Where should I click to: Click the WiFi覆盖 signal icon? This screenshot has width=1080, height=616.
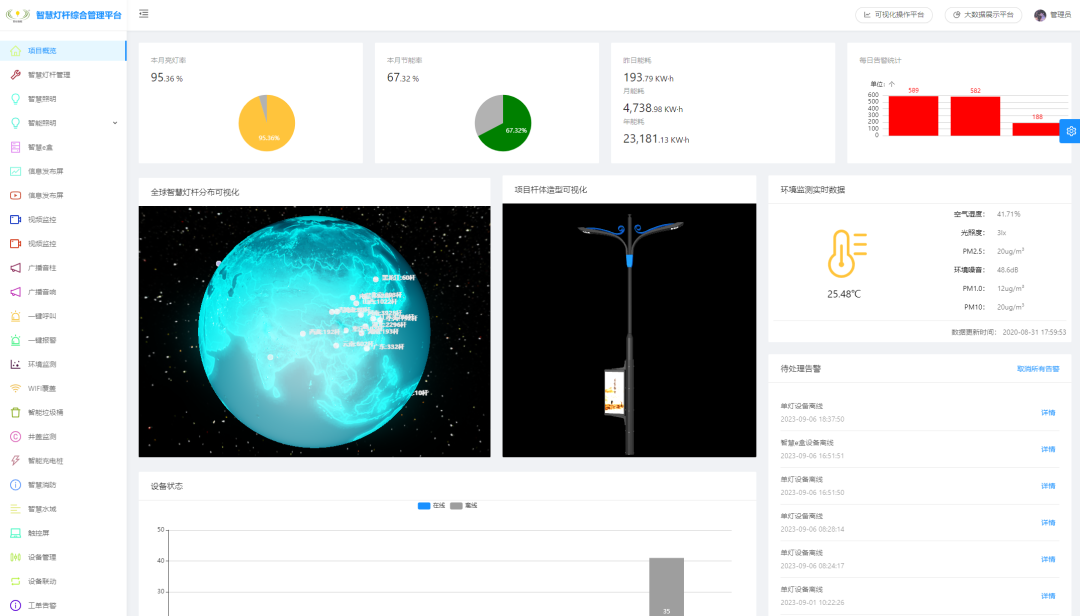pos(15,388)
